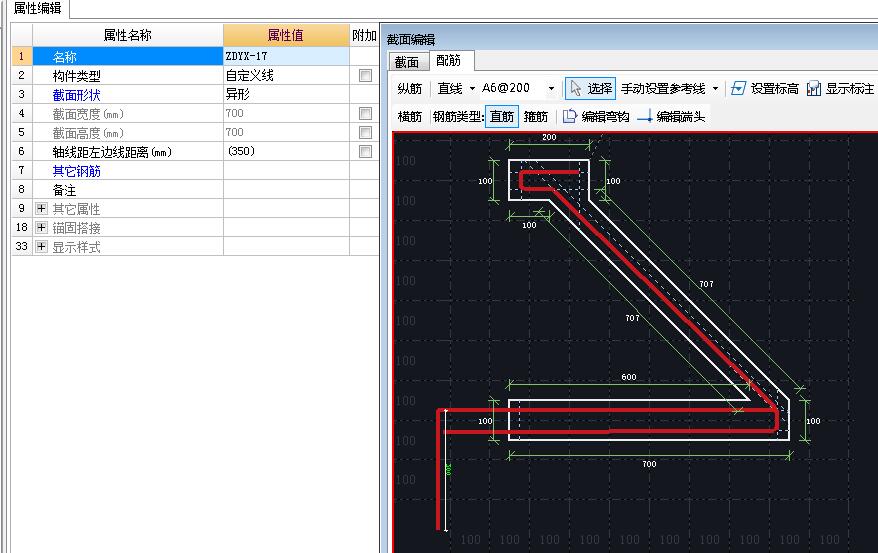Click the 600 dimension label in drawing
Viewport: 878px width, 553px height.
click(x=629, y=377)
